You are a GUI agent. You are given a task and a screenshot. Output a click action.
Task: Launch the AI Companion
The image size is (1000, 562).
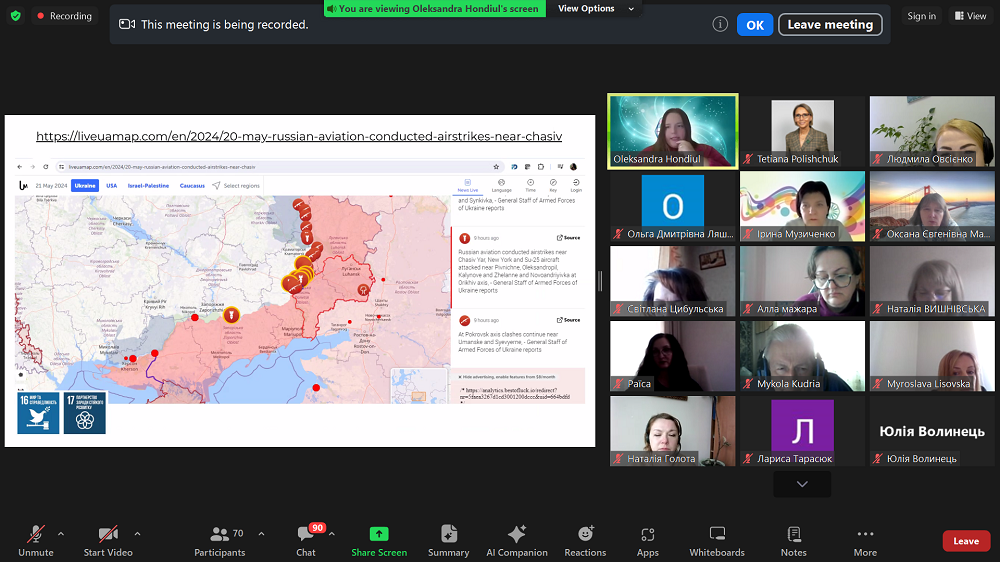(516, 540)
